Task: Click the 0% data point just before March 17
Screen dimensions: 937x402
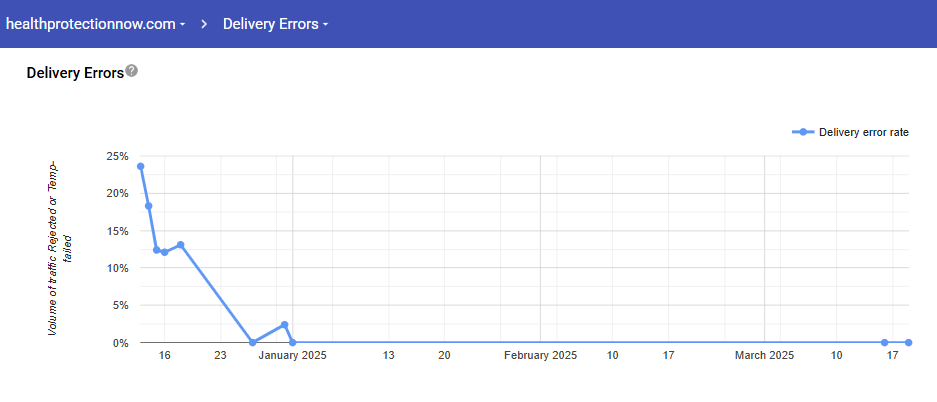Action: (x=885, y=343)
